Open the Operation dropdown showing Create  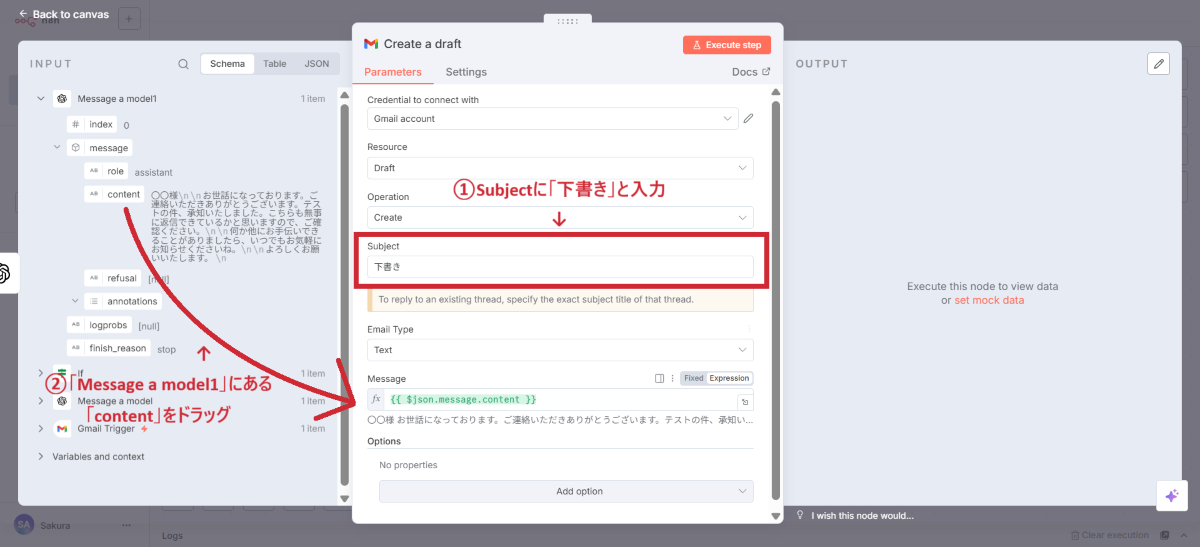pos(560,217)
